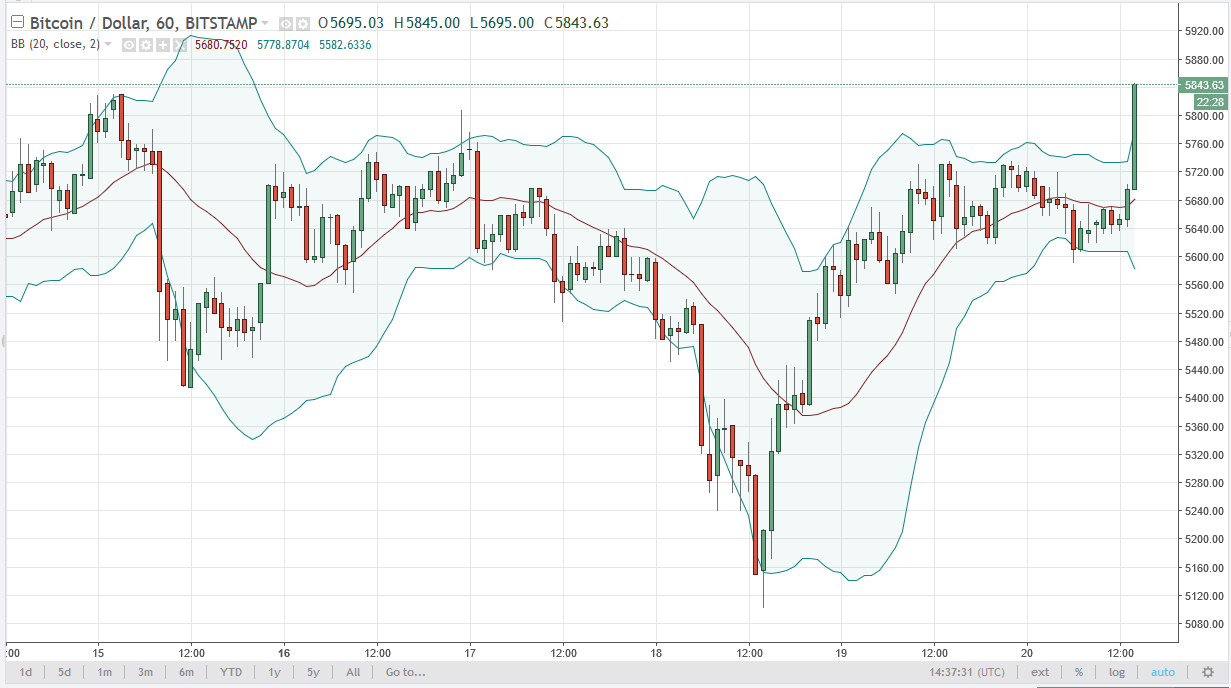Toggle log scale mode

click(1116, 672)
